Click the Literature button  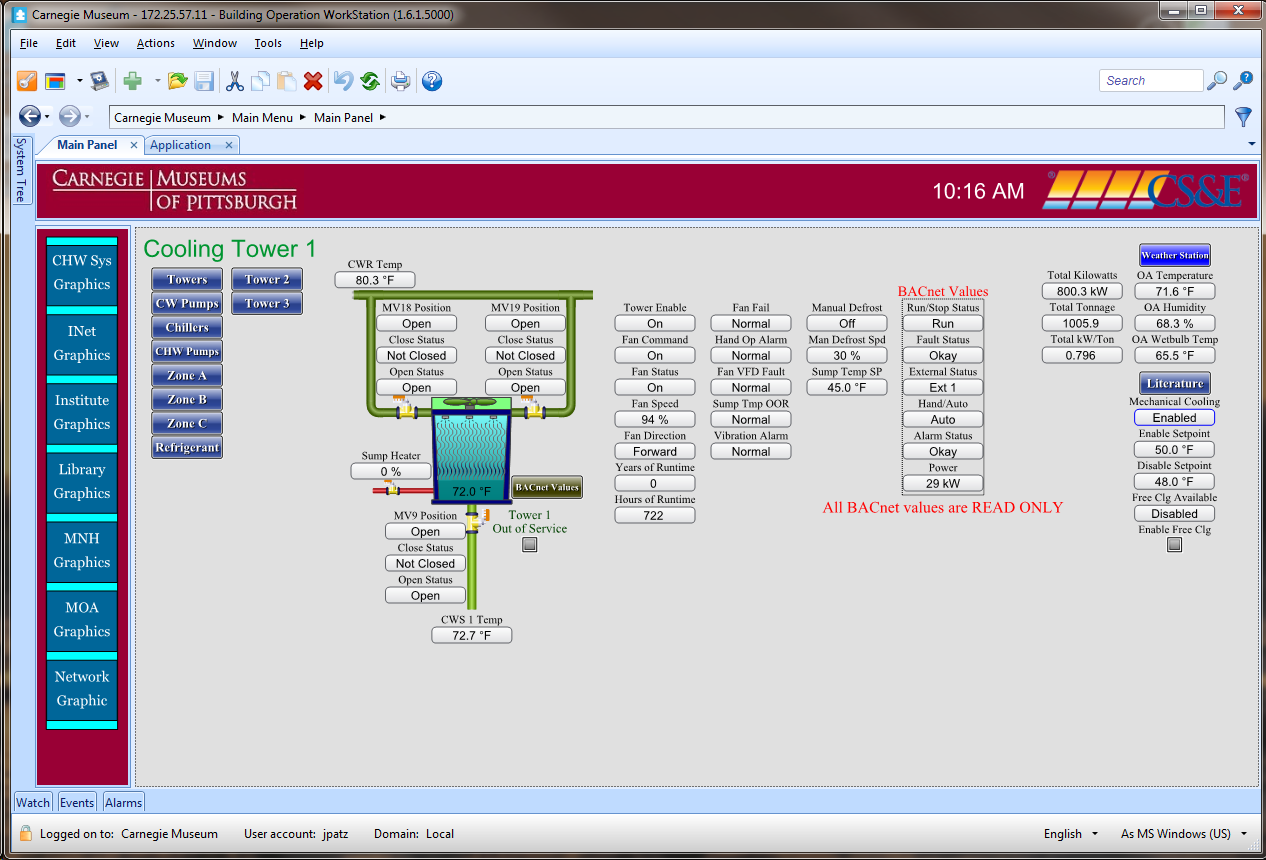[x=1175, y=383]
